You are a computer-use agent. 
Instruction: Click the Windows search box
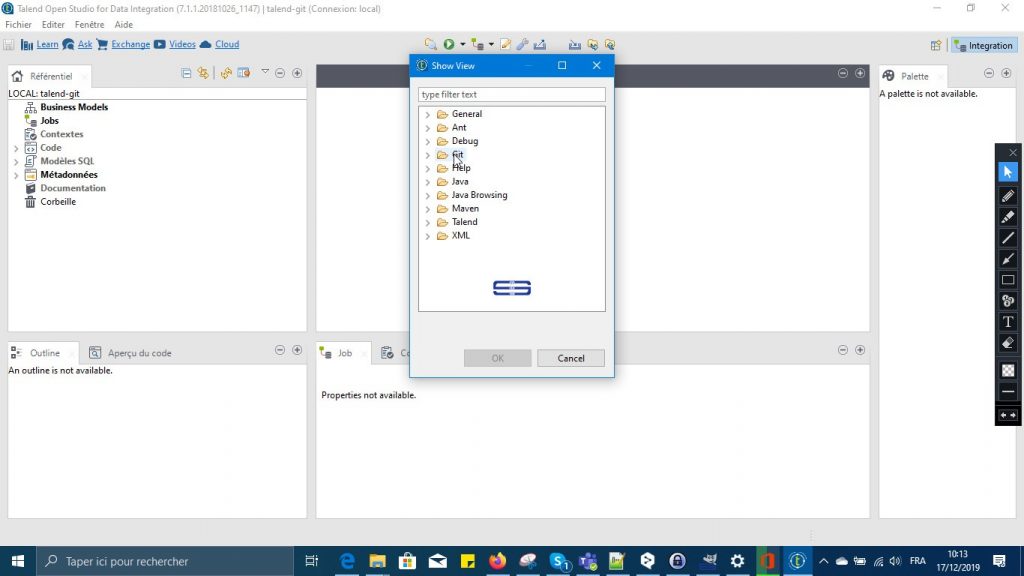[165, 561]
